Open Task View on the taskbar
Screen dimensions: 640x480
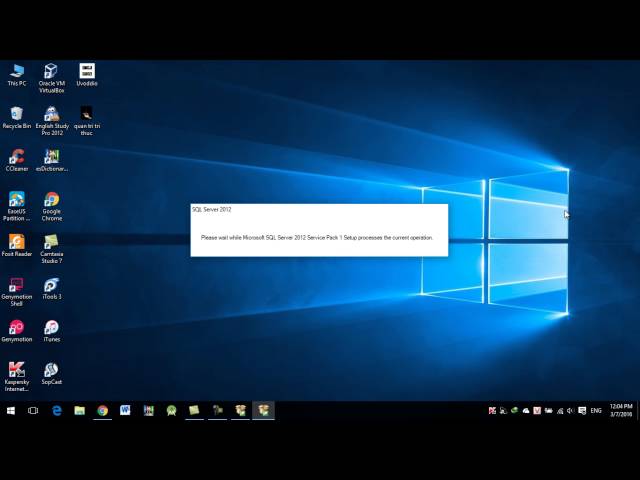coord(33,411)
